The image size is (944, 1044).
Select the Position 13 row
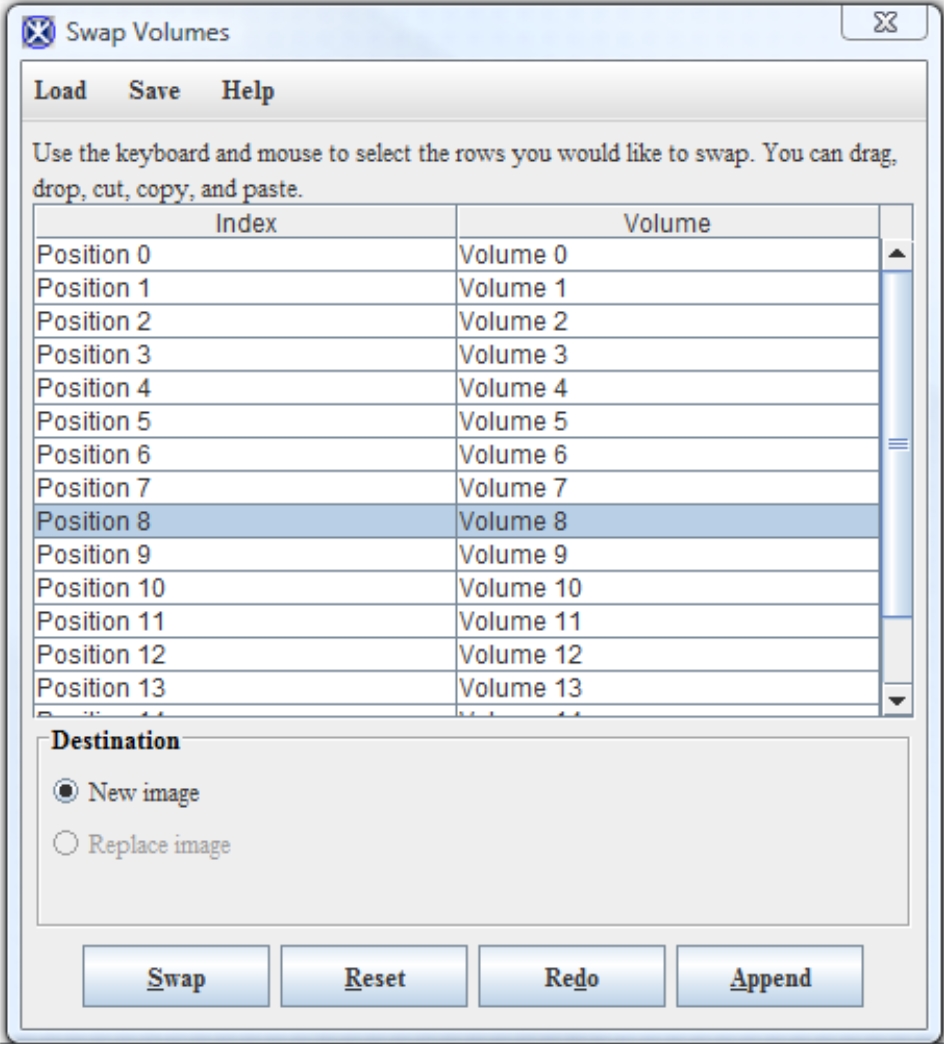coord(245,687)
